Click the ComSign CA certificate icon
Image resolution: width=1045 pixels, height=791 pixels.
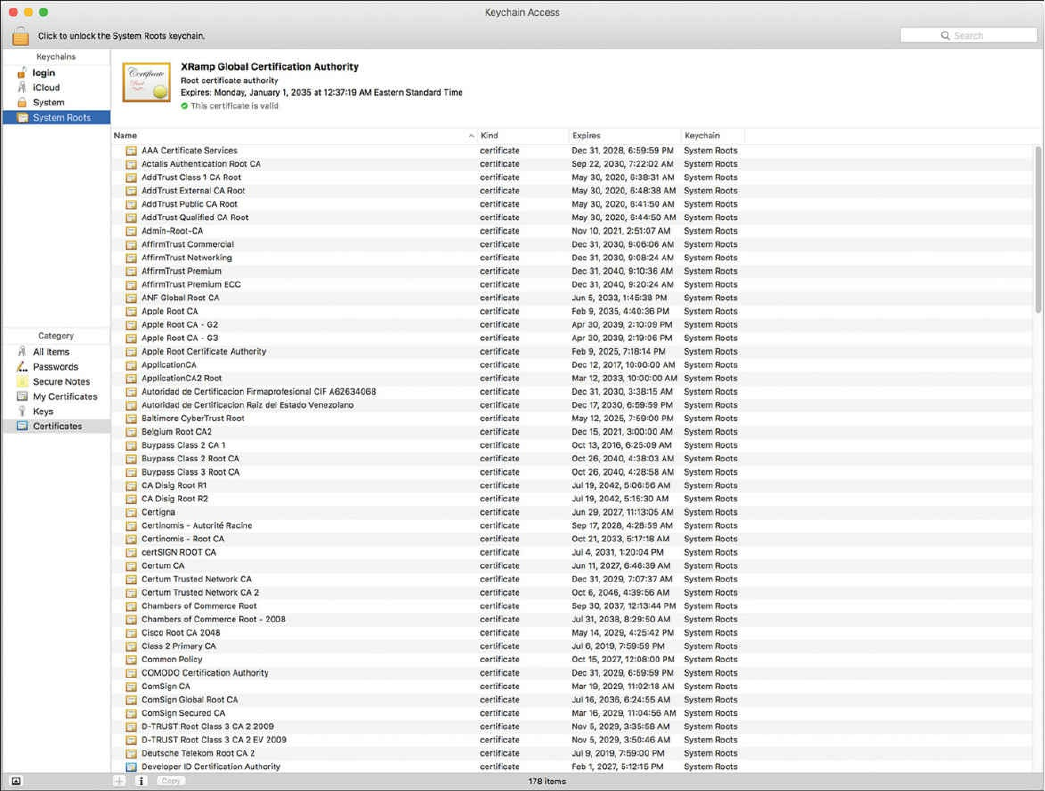[x=131, y=686]
